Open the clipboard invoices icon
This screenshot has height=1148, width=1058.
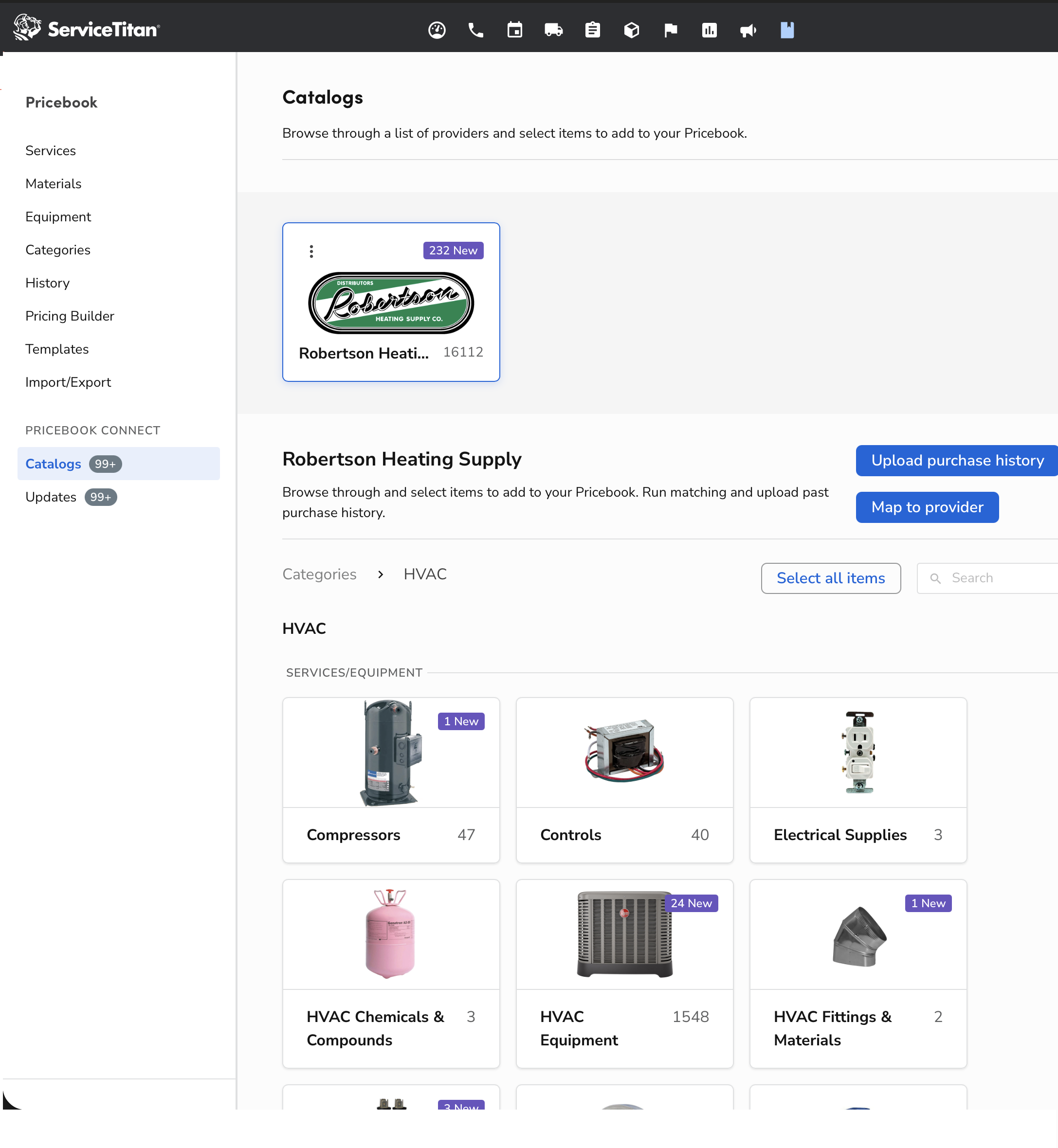pos(593,30)
